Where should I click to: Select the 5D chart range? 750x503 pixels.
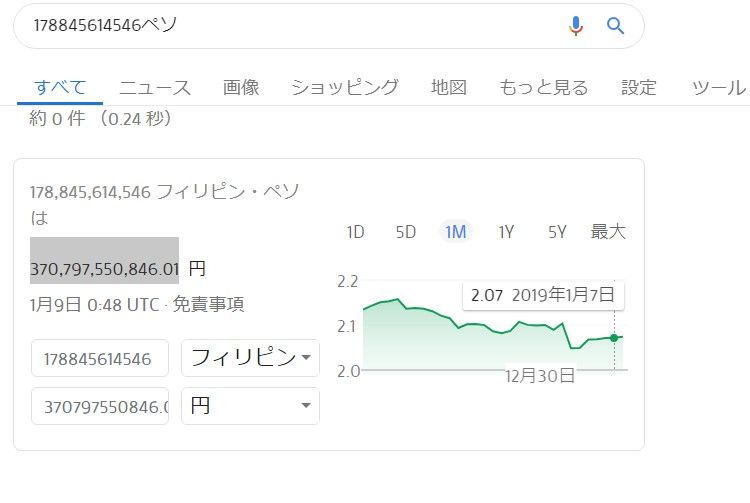[405, 232]
